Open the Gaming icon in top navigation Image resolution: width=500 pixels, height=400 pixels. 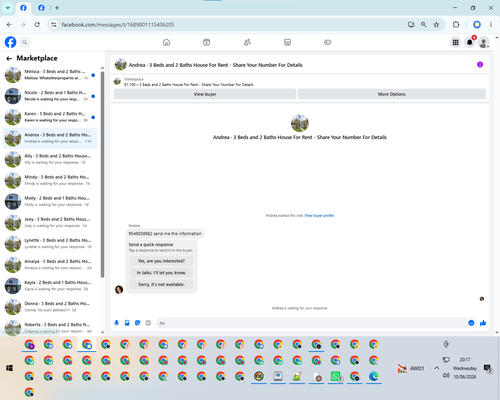point(328,42)
